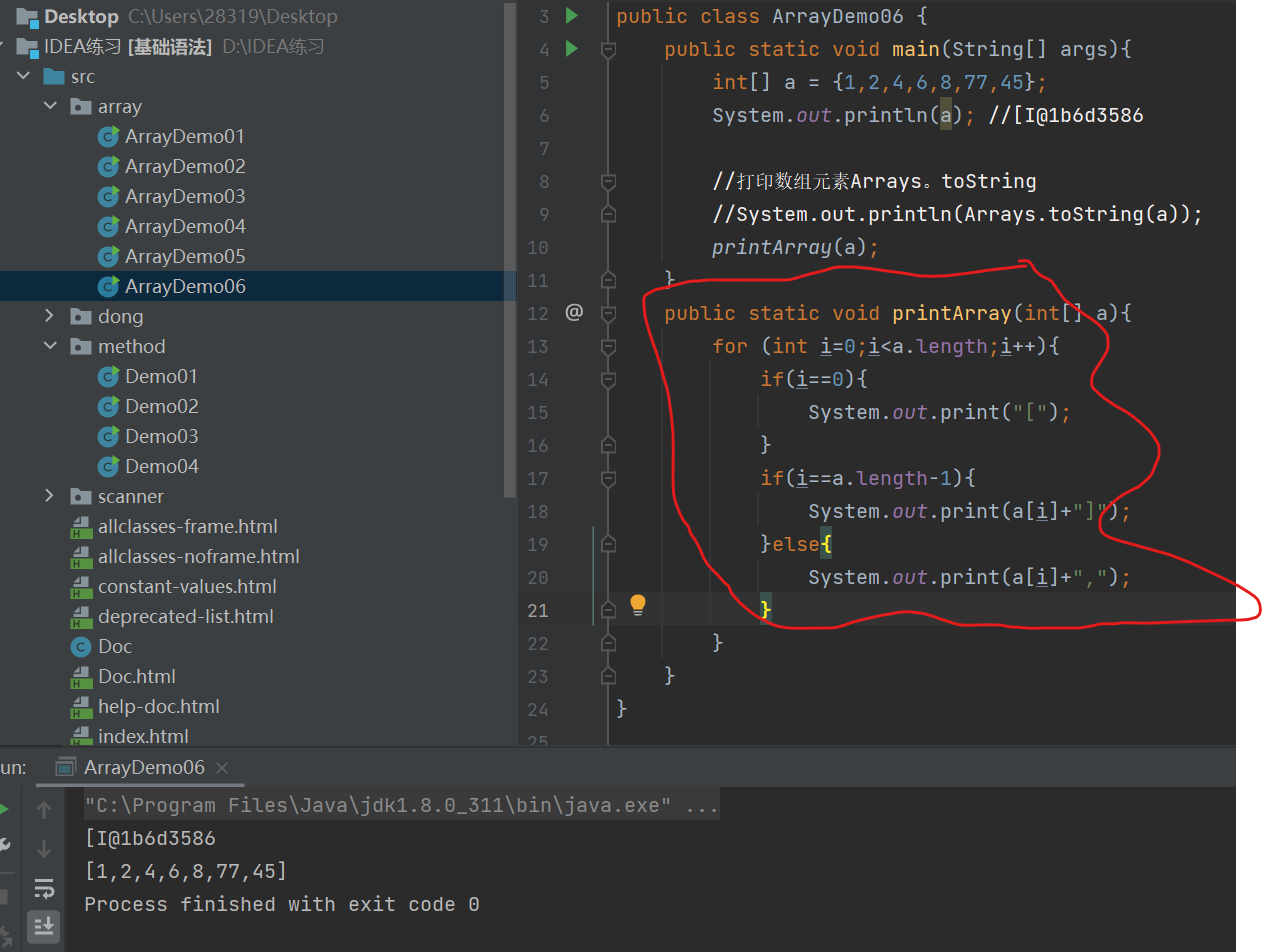The image size is (1264, 952).
Task: Click the allclasses-frame.html file icon
Action: (81, 527)
